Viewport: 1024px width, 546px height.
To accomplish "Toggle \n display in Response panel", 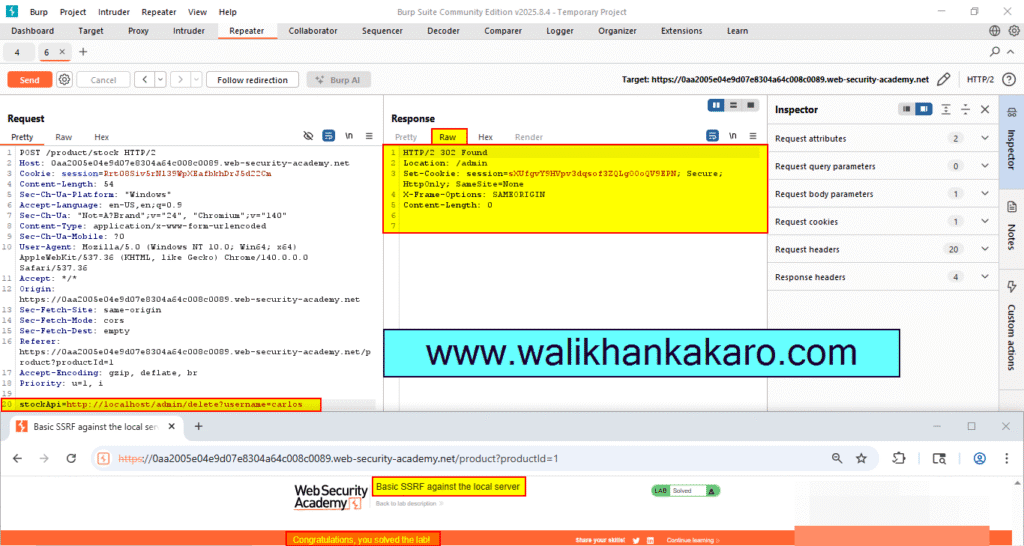I will (733, 136).
